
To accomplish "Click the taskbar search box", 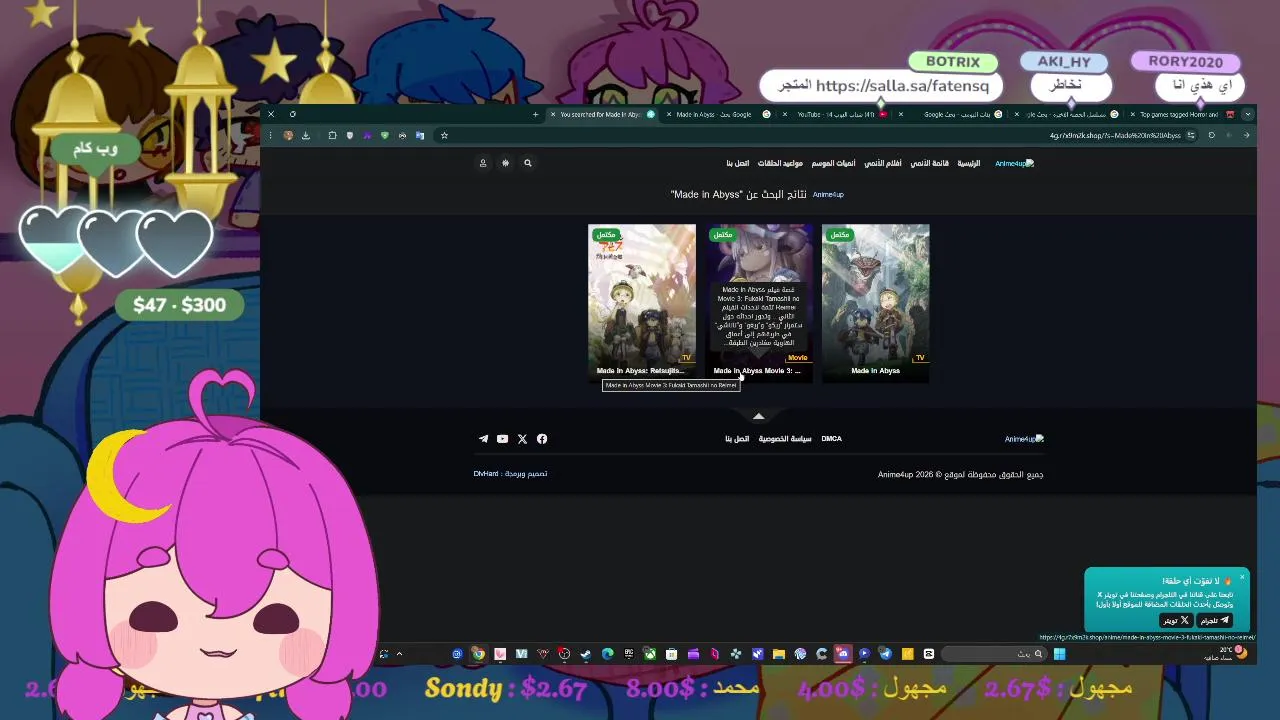I will (x=995, y=654).
